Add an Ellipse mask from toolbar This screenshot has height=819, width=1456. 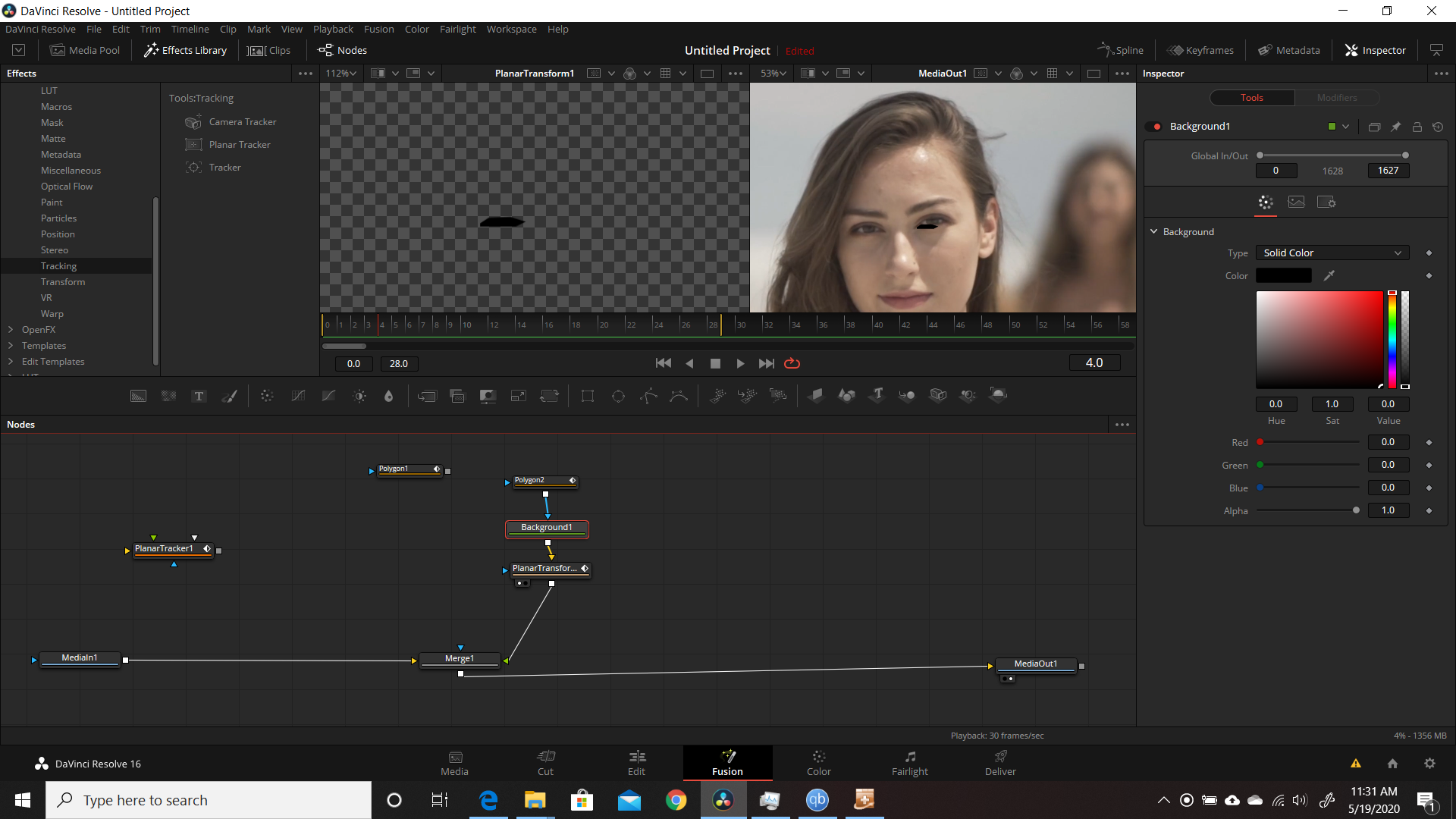tap(618, 396)
